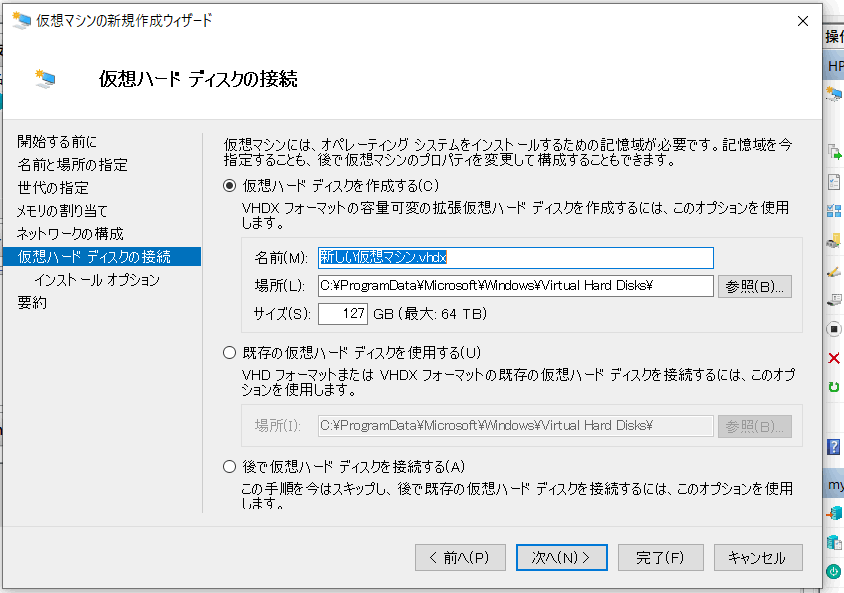Select 既存の仮想ハード ディスクを使用する radio option
The width and height of the screenshot is (844, 593).
click(229, 353)
